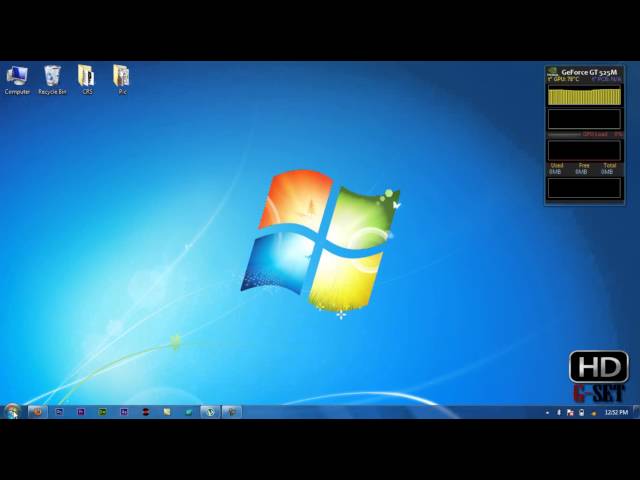This screenshot has width=640, height=480.
Task: Click the GPU Load bar
Action: (x=585, y=134)
